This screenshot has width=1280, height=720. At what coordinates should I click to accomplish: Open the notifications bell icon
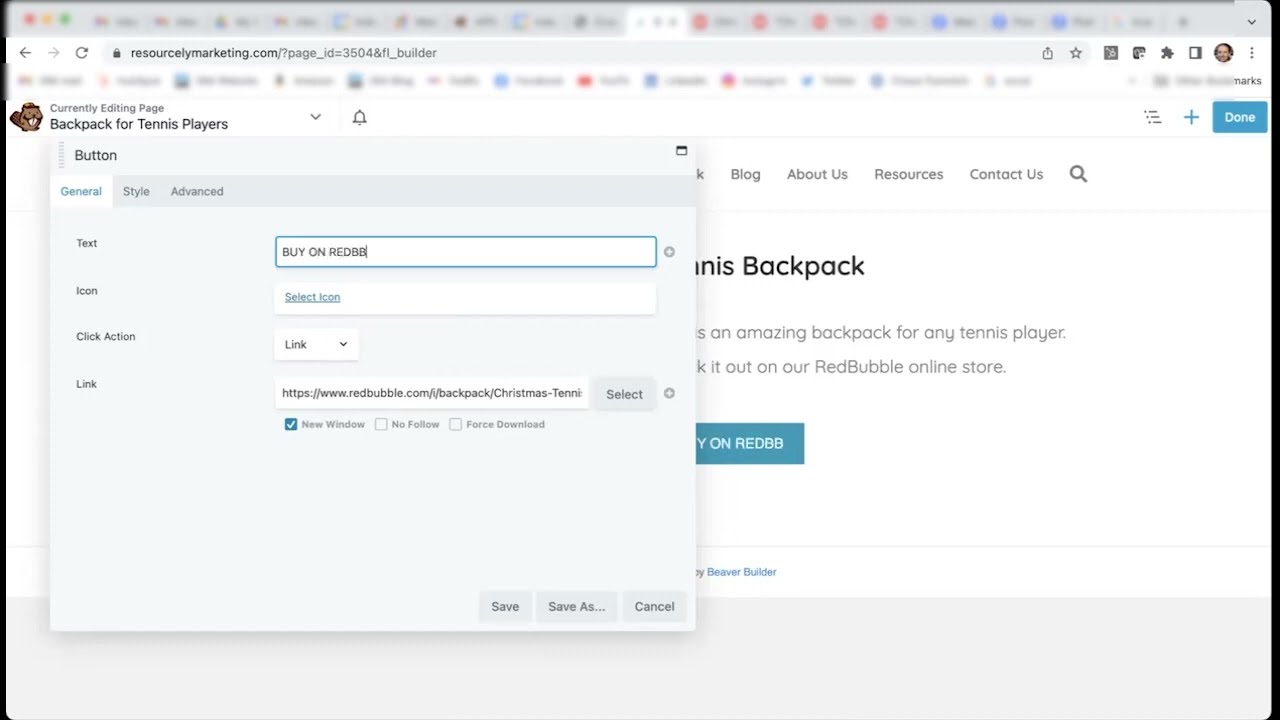[360, 117]
